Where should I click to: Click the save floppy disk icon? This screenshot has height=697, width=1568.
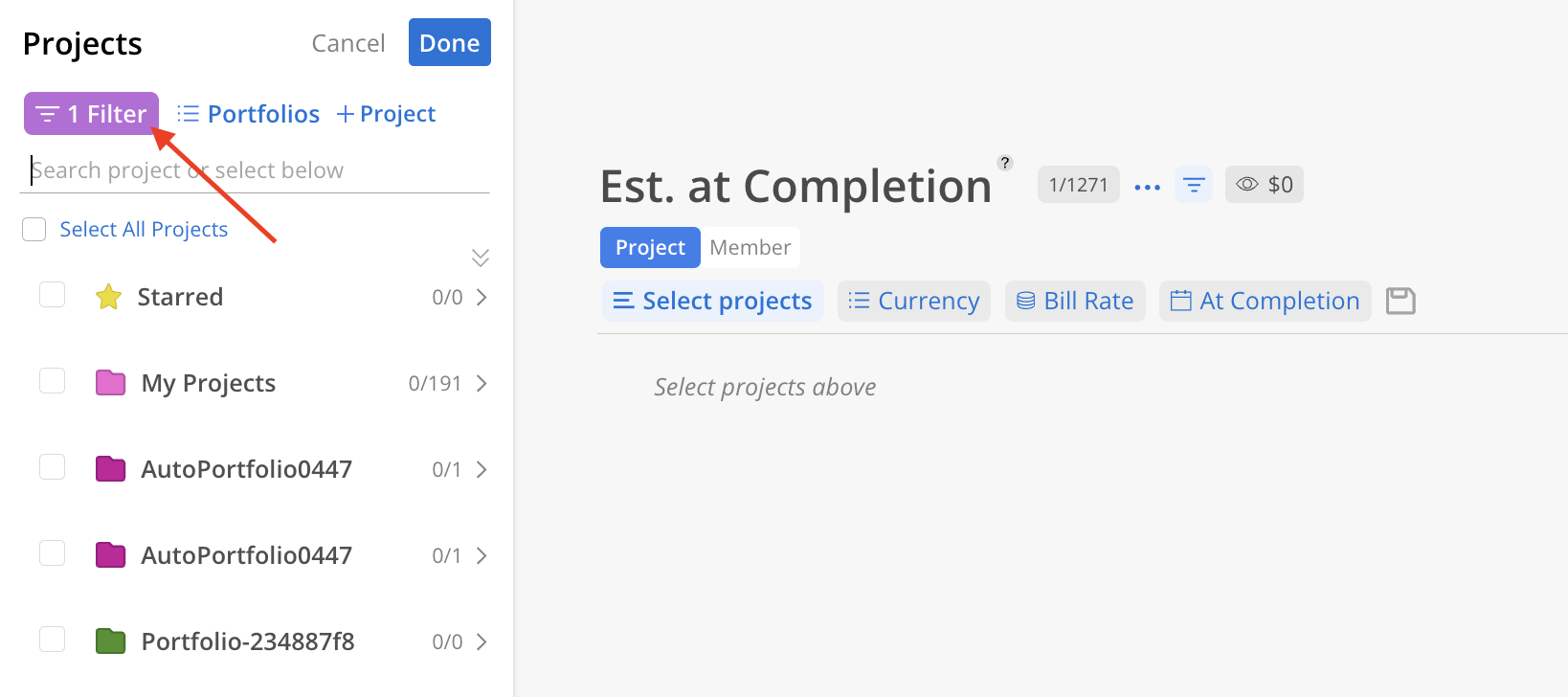[1400, 301]
